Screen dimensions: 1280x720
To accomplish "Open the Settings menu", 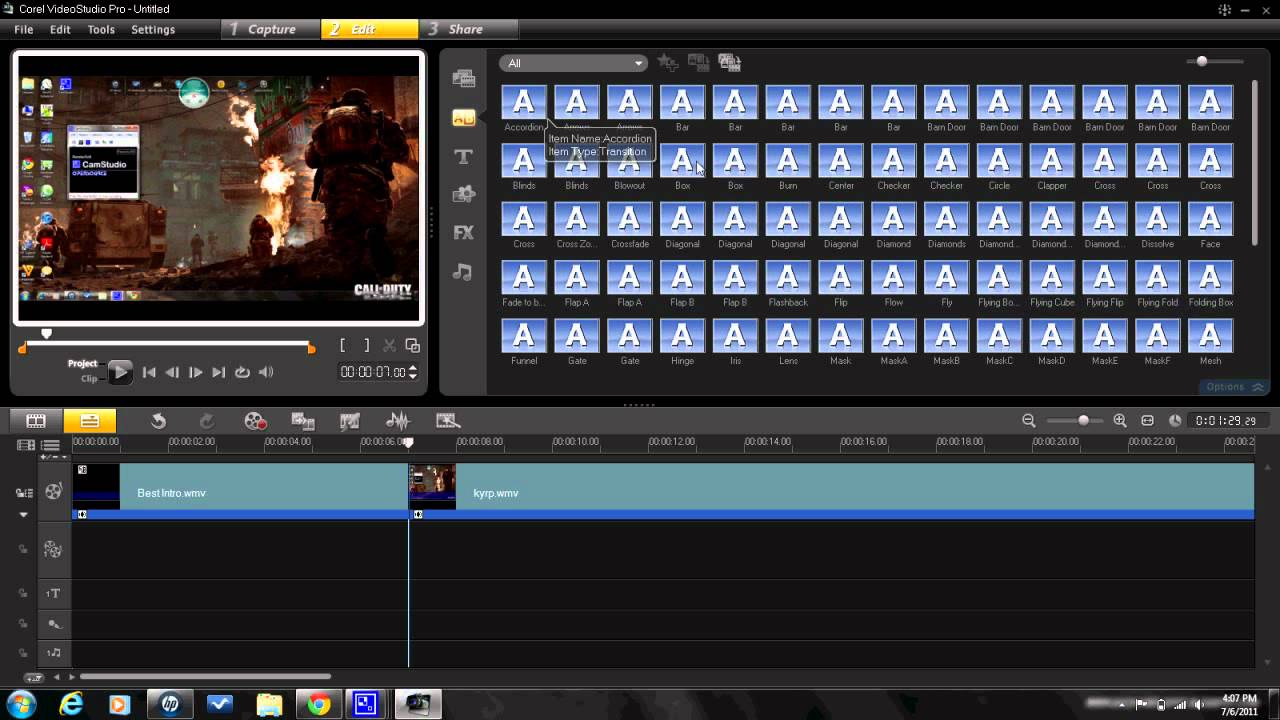I will coord(153,30).
